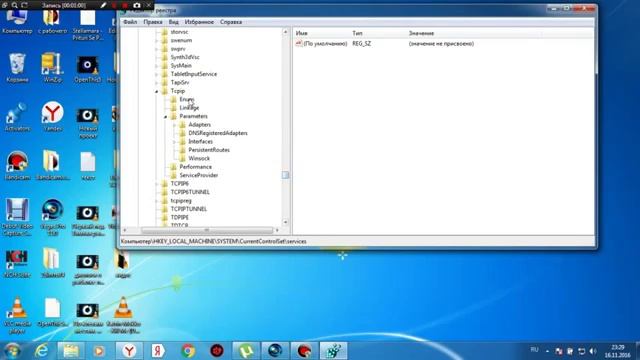Image resolution: width=640 pixels, height=360 pixels.
Task: Click the camera snapshot icon in recording toolbar
Action: [x=137, y=5]
